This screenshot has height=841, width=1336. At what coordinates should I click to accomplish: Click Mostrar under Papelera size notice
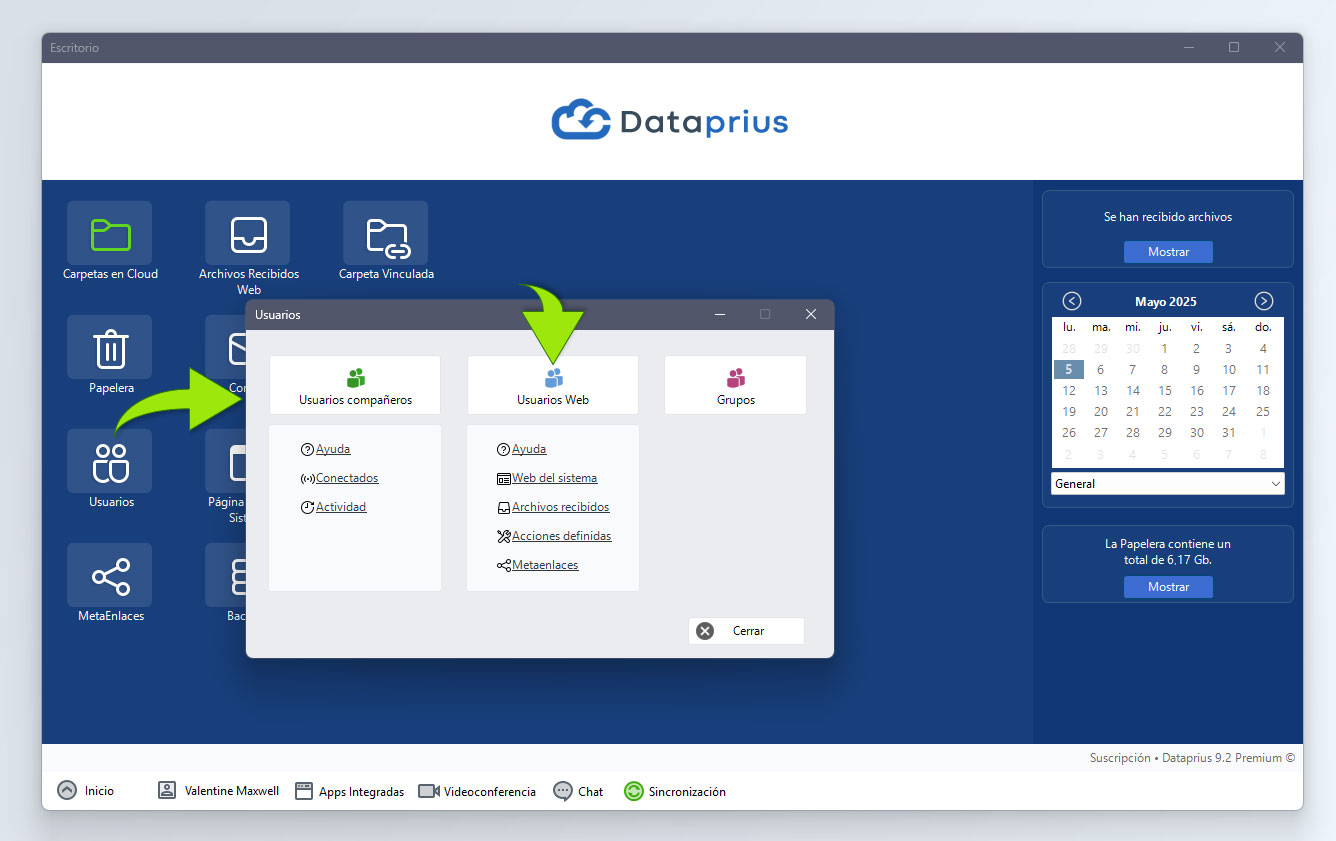tap(1168, 587)
